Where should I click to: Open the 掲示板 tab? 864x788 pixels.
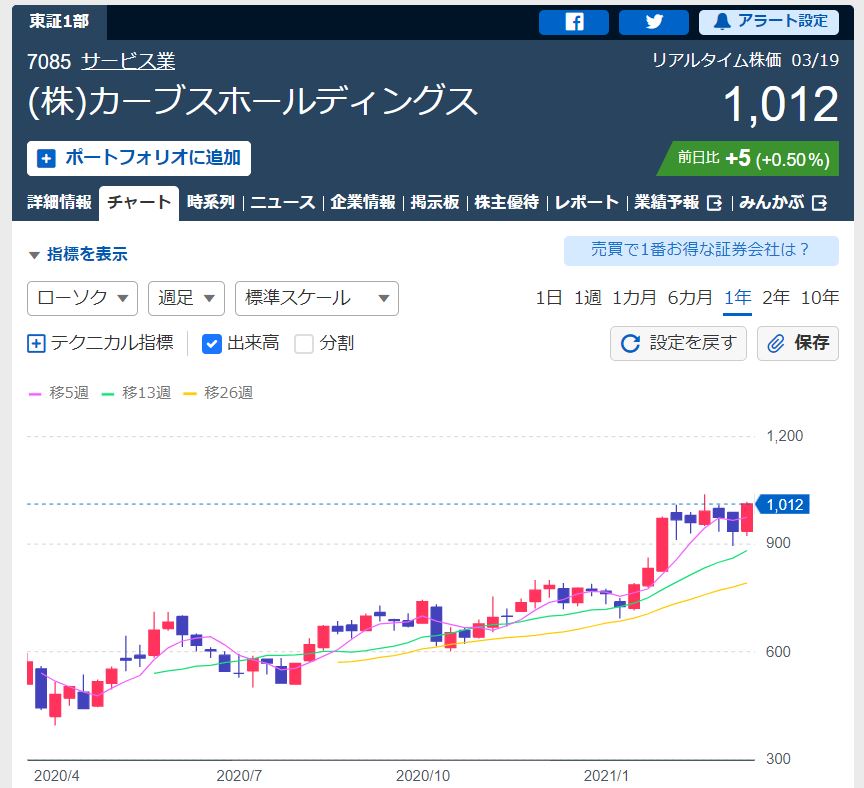(x=435, y=202)
